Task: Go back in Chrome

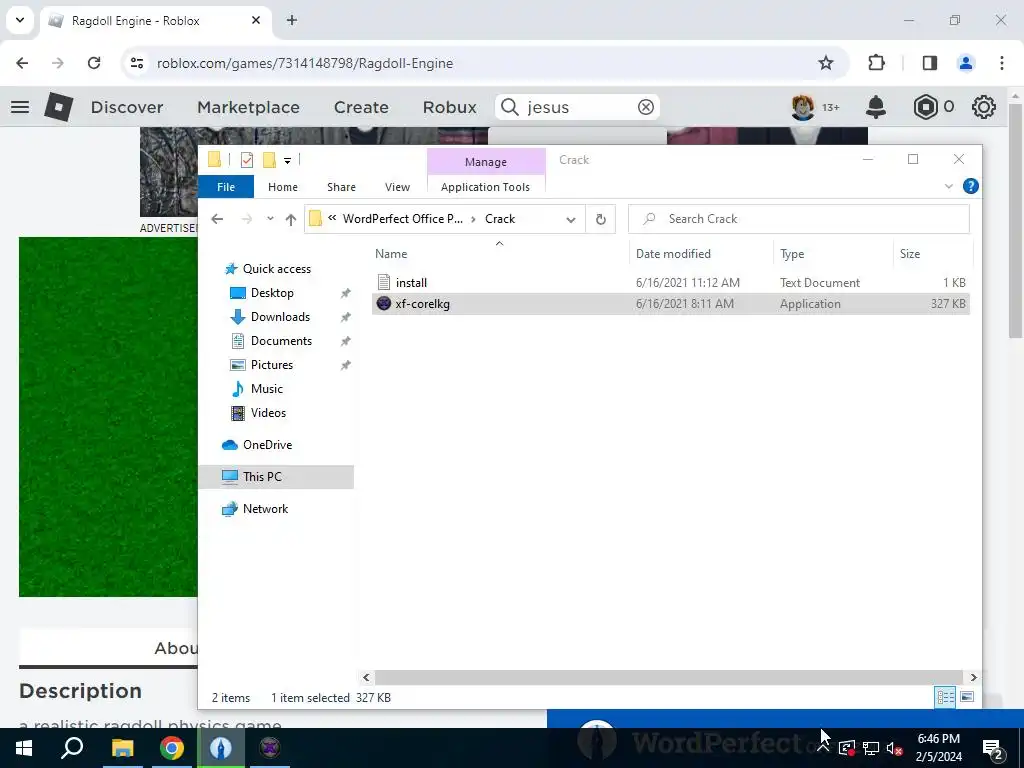Action: click(x=22, y=63)
